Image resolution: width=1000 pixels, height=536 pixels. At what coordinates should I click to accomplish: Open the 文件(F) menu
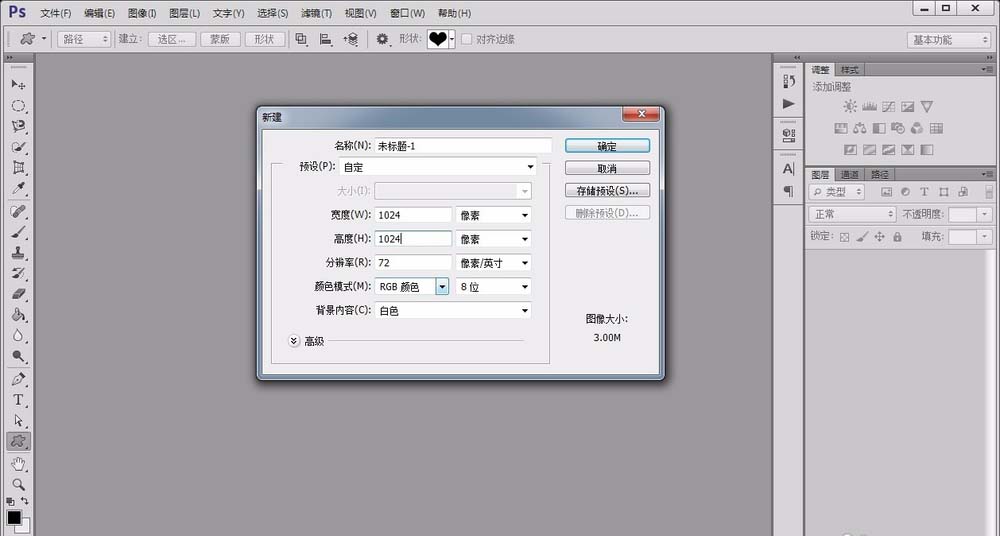[x=55, y=13]
